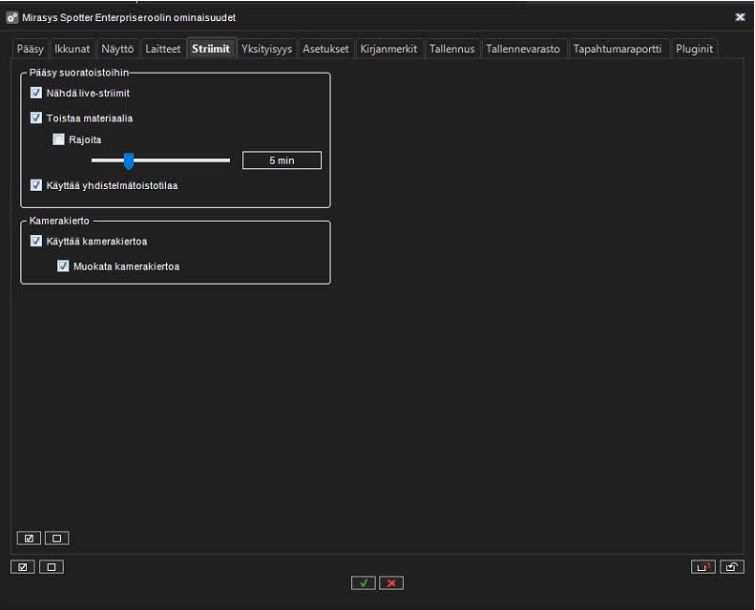Switch to the Laitteet tab

163,49
